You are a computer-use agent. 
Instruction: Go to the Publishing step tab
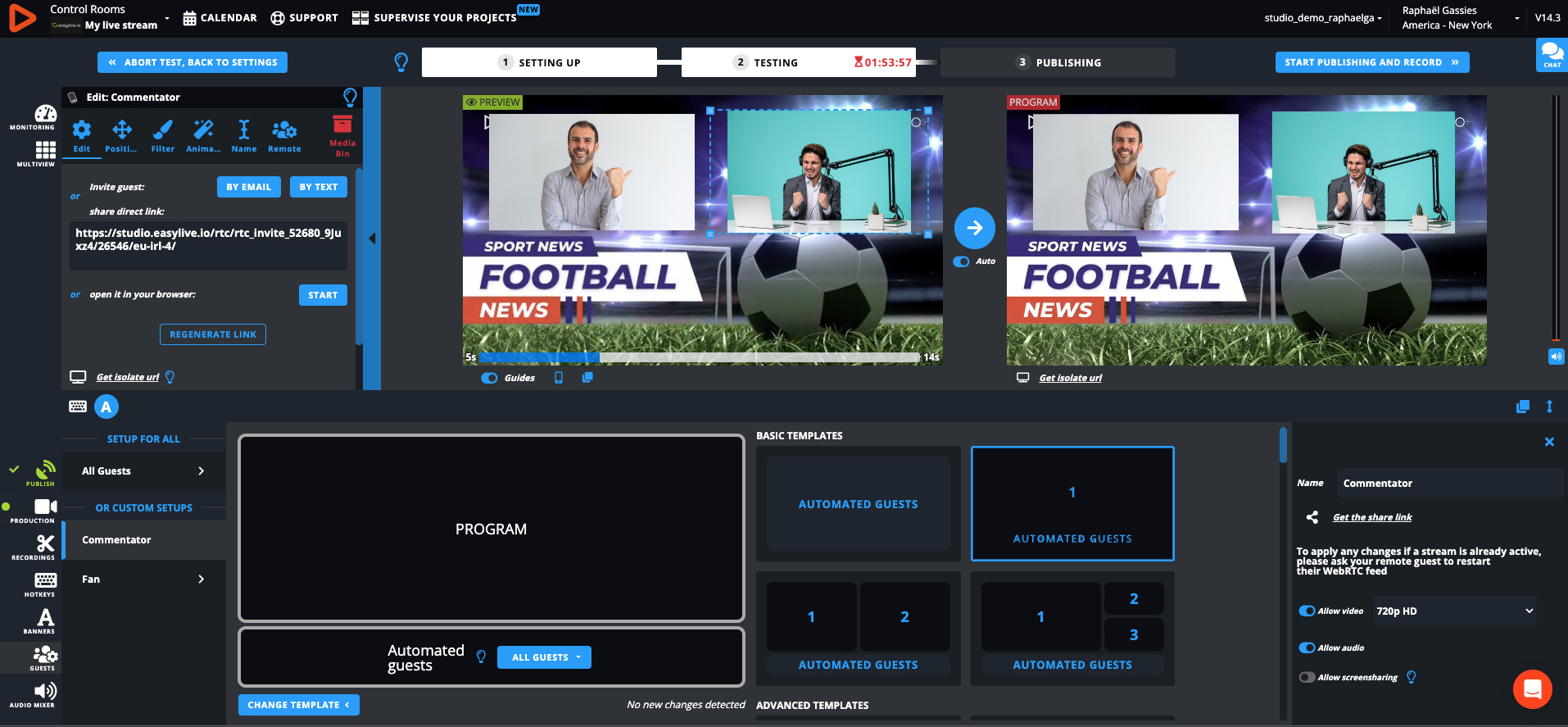pos(1058,62)
